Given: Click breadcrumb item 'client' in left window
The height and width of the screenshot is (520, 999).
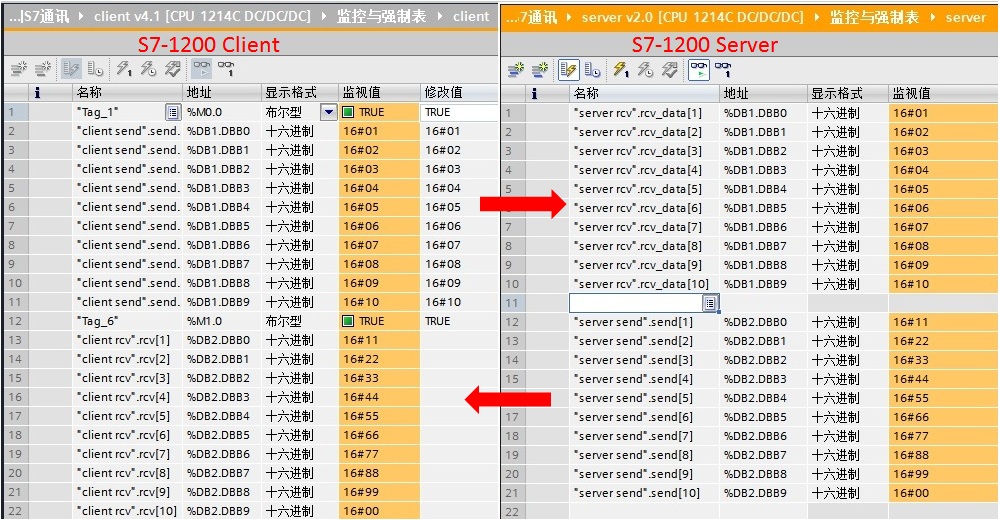Looking at the screenshot, I should click(x=471, y=16).
